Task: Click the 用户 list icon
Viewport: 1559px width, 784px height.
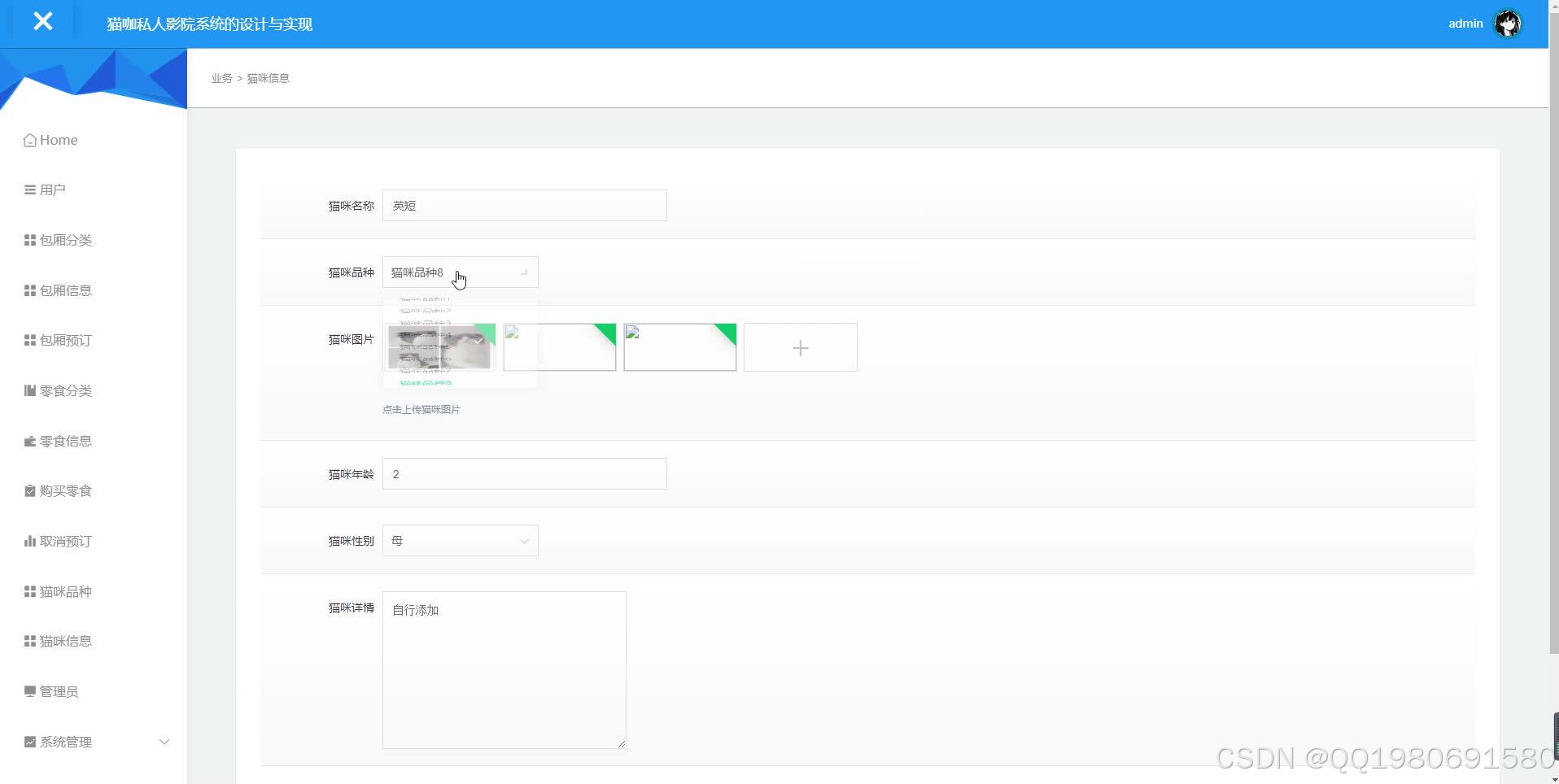Action: tap(30, 189)
